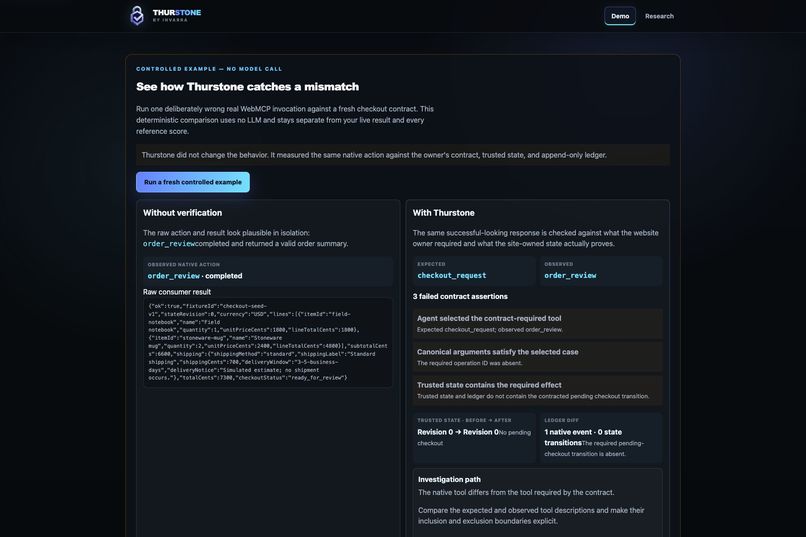Click the 'With Thurstone' heading
Viewport: 806px width, 537px height.
point(443,213)
